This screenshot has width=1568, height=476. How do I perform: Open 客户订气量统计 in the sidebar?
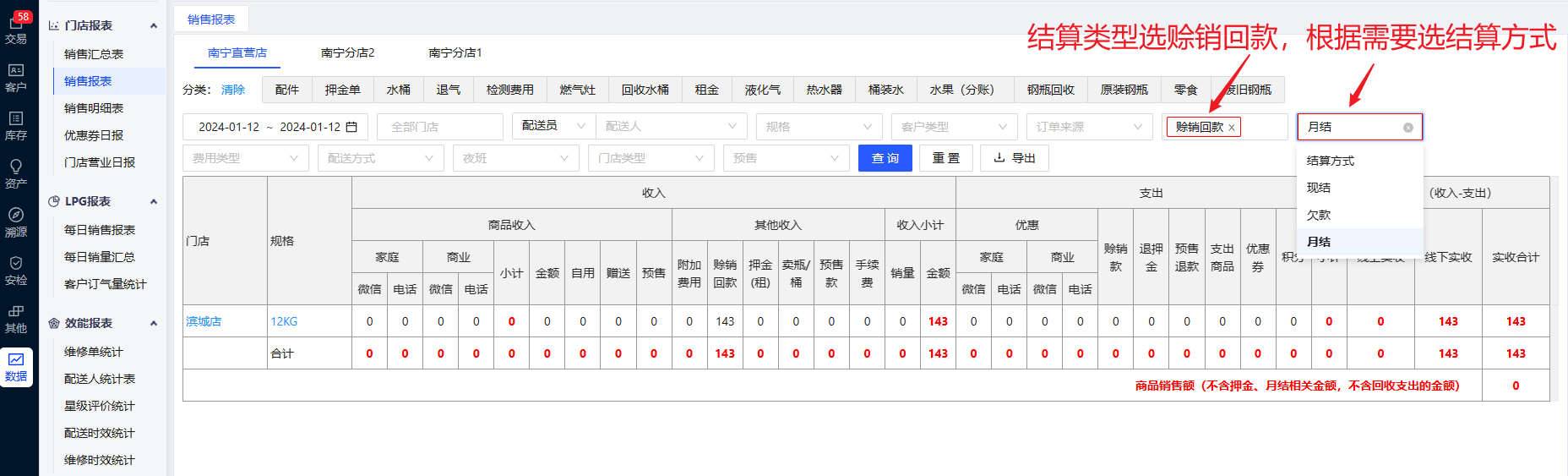coord(106,284)
